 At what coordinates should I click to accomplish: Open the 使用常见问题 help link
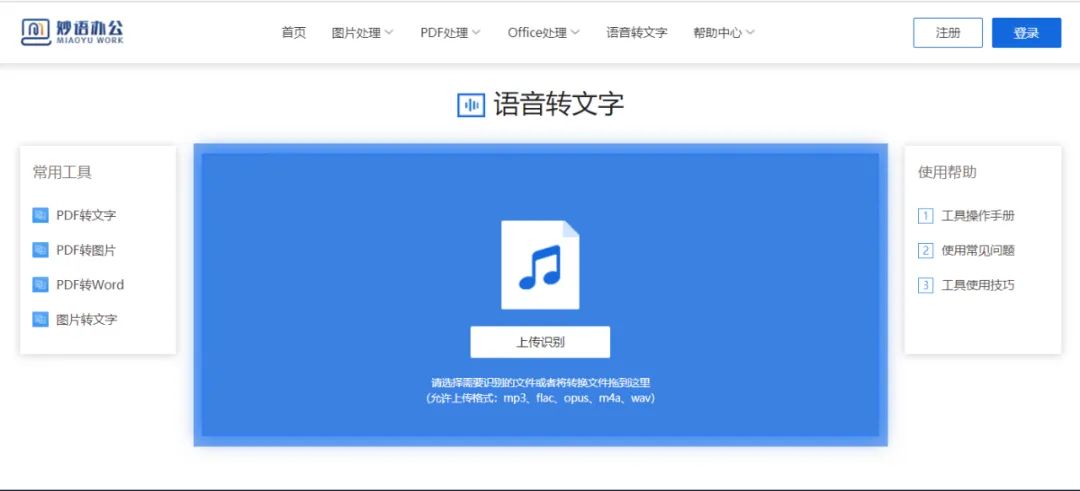click(x=978, y=251)
